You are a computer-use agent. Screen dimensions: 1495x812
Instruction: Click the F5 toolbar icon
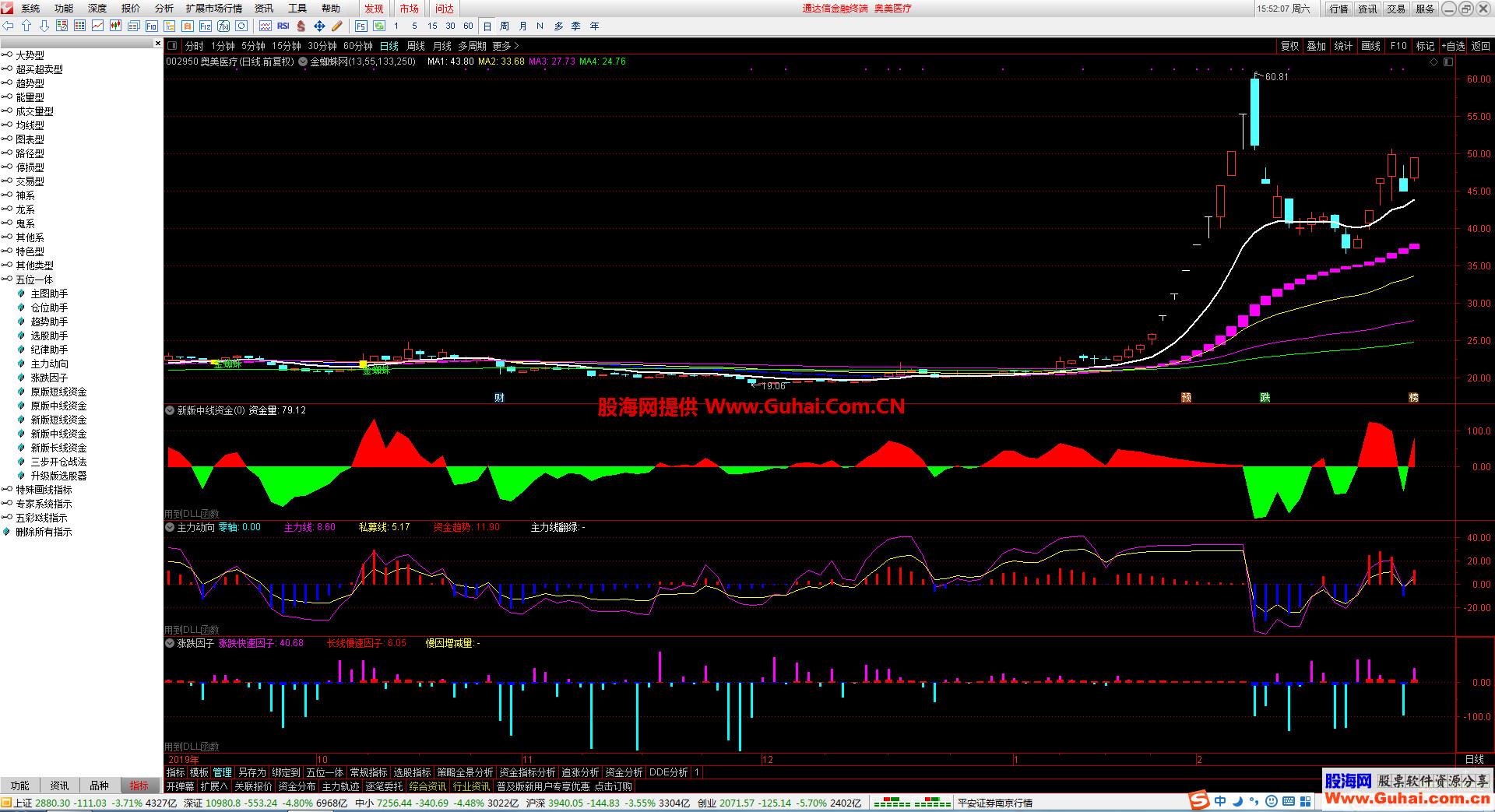[361, 26]
